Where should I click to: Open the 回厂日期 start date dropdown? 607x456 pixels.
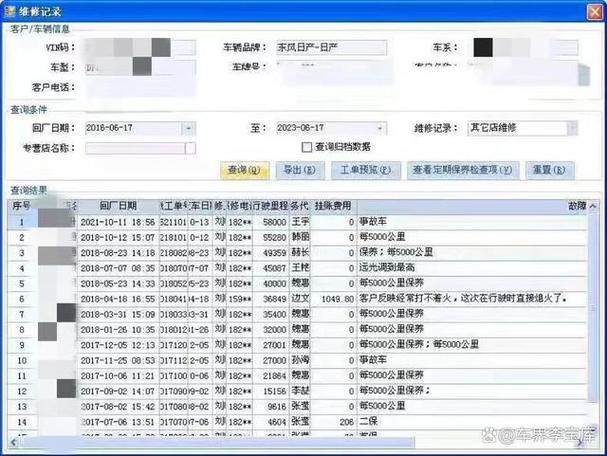tap(189, 128)
